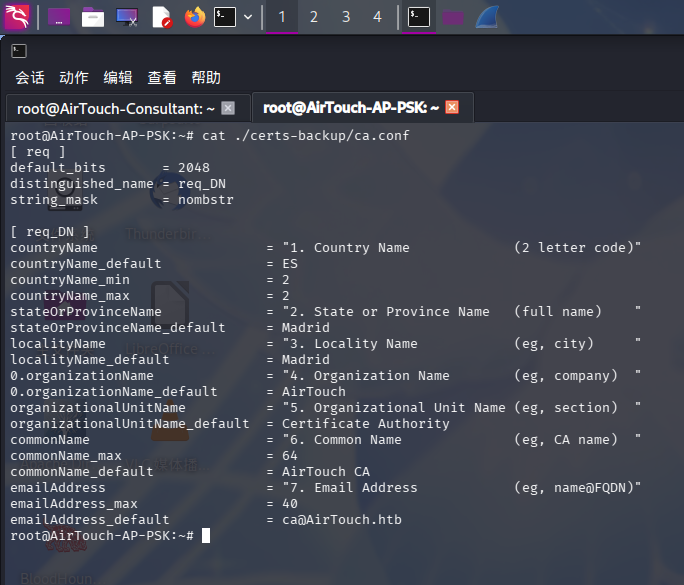Click the '"7. Email Address' prompt text
Screen dimensions: 684x585
349,488
